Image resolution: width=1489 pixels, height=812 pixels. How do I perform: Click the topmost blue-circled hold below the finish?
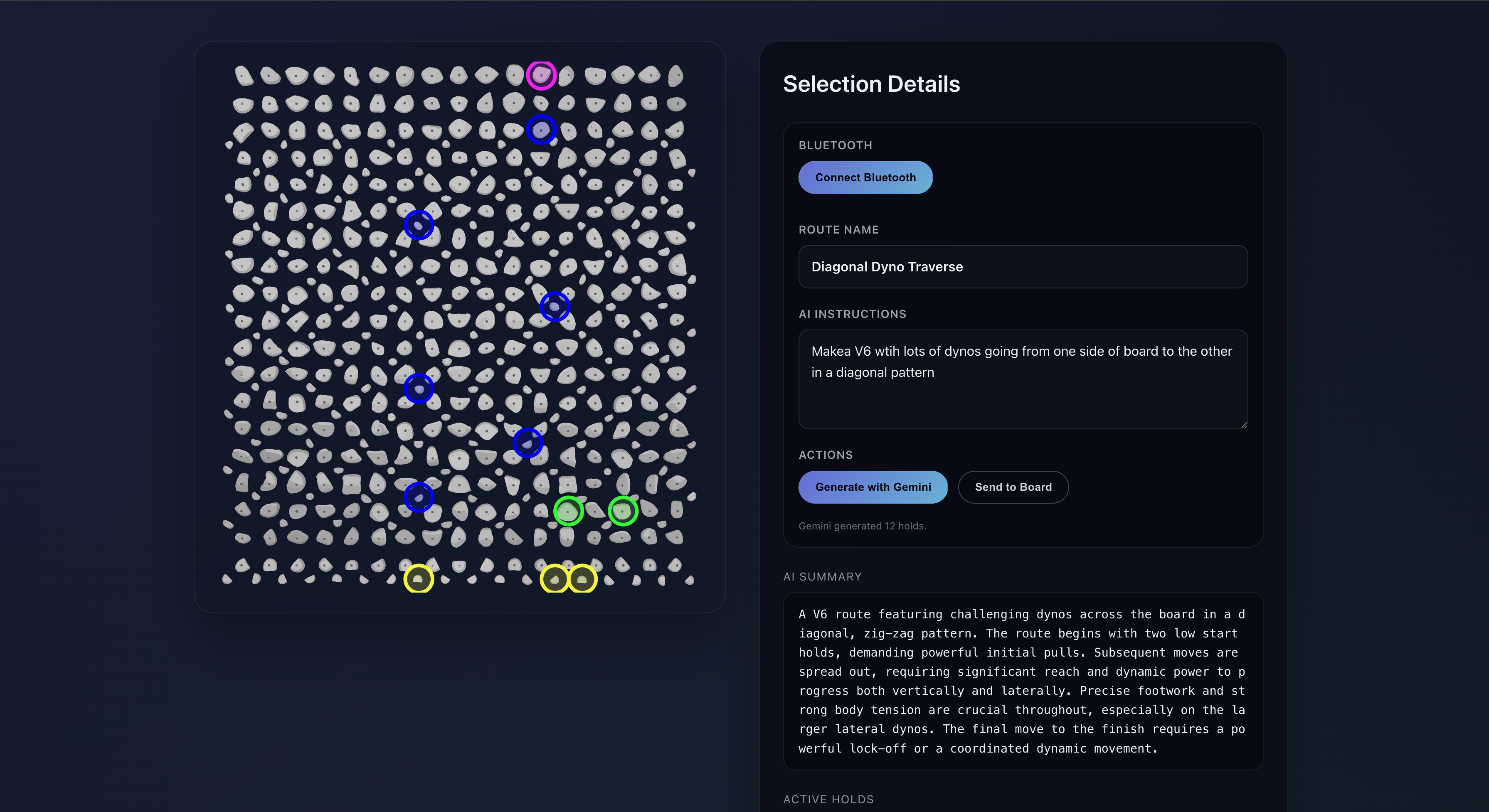tap(541, 130)
